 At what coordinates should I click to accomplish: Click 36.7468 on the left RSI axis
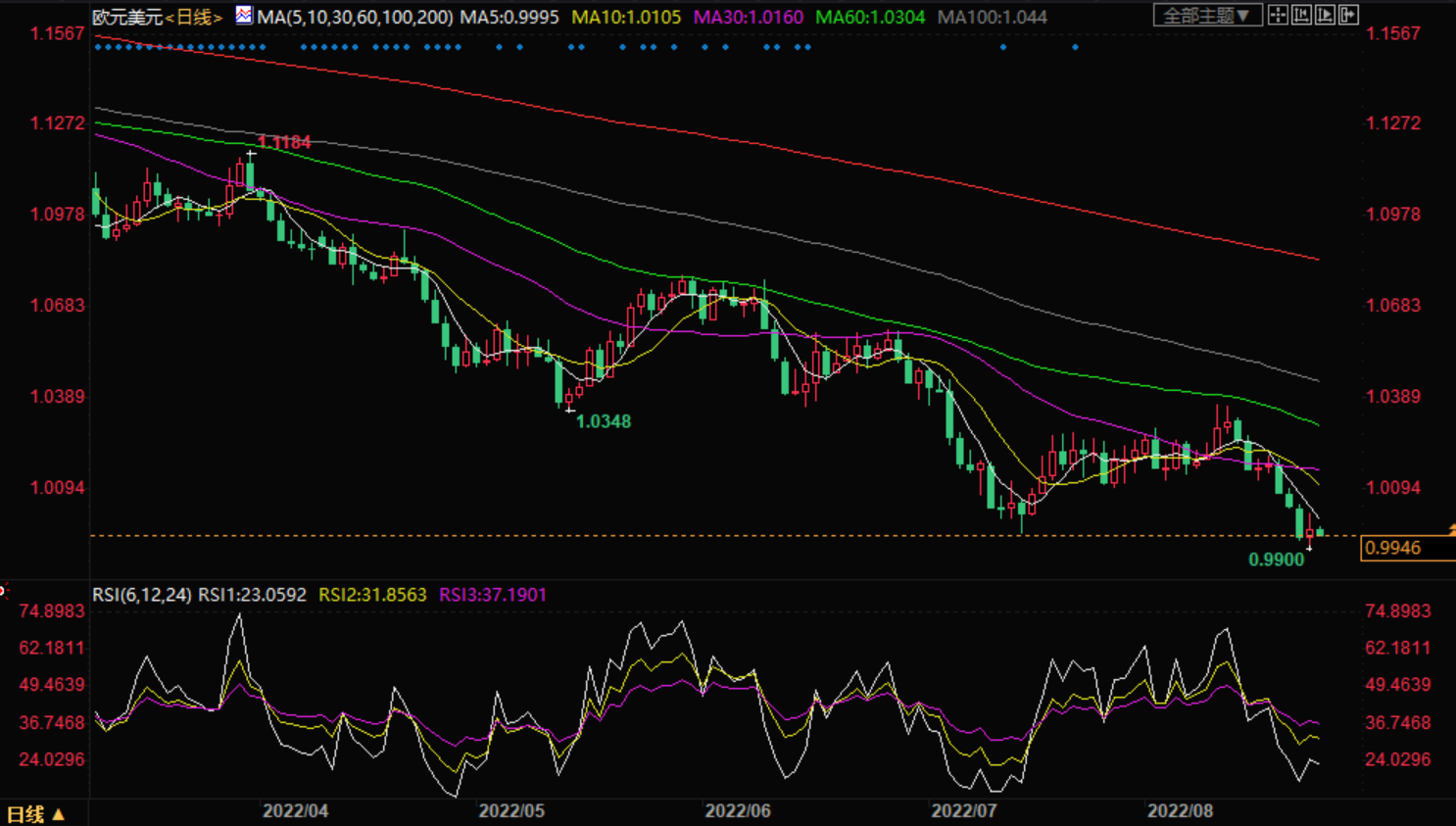tap(53, 723)
